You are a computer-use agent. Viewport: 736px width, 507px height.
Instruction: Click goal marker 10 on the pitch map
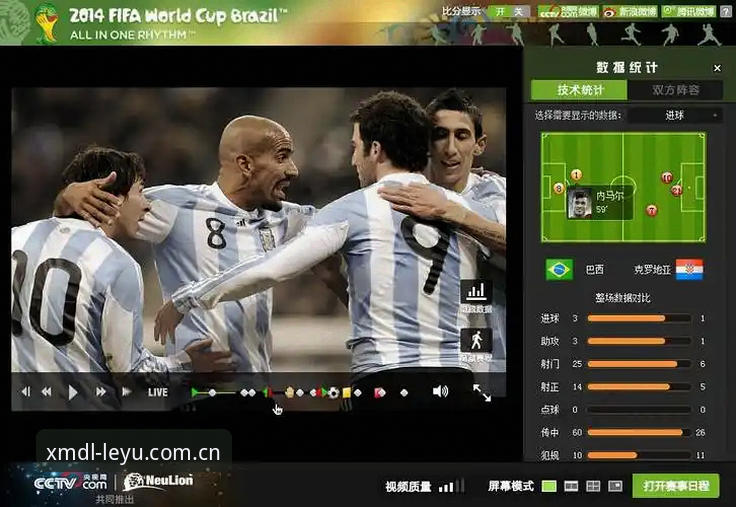point(667,177)
